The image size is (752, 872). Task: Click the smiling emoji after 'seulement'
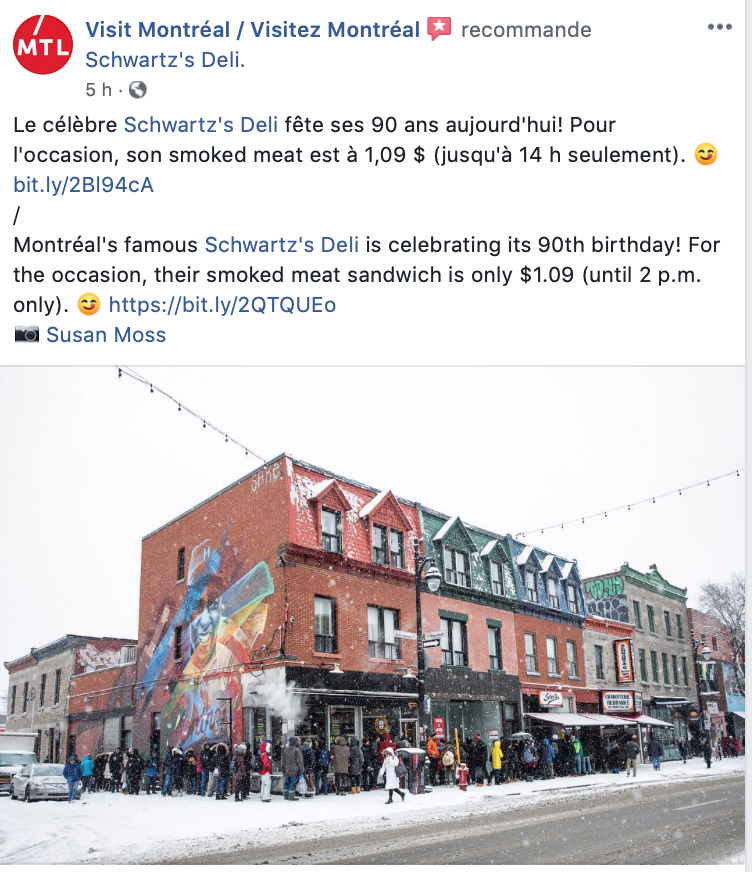[x=705, y=154]
